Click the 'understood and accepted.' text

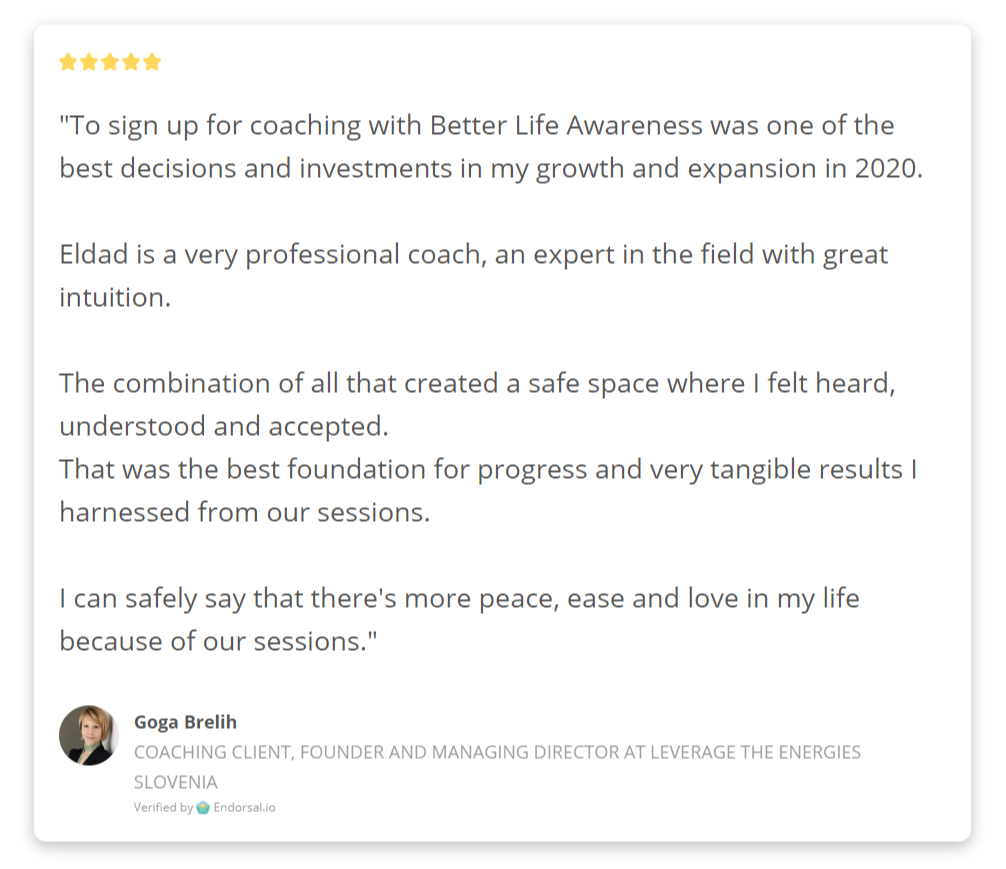tap(224, 427)
